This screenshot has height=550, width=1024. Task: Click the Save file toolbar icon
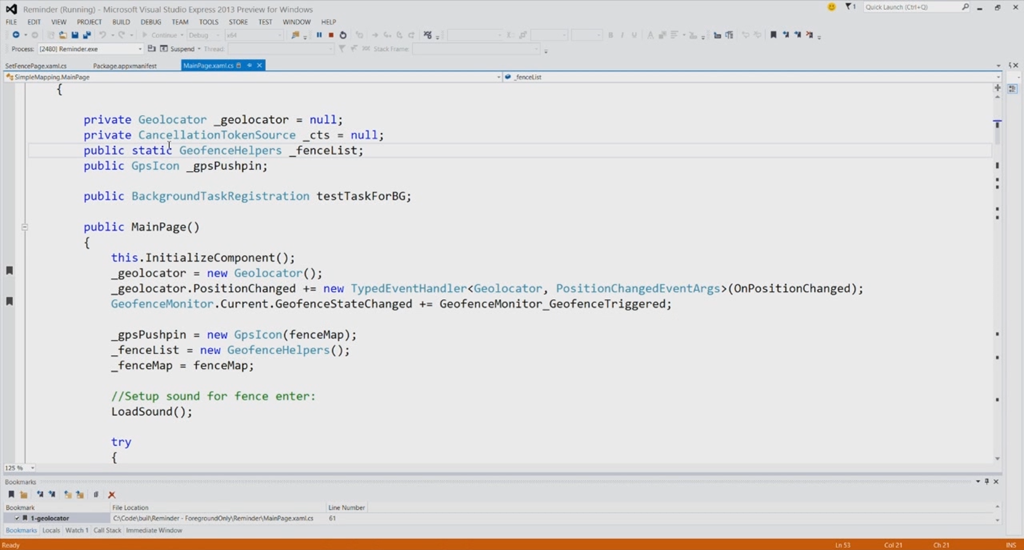pos(74,35)
